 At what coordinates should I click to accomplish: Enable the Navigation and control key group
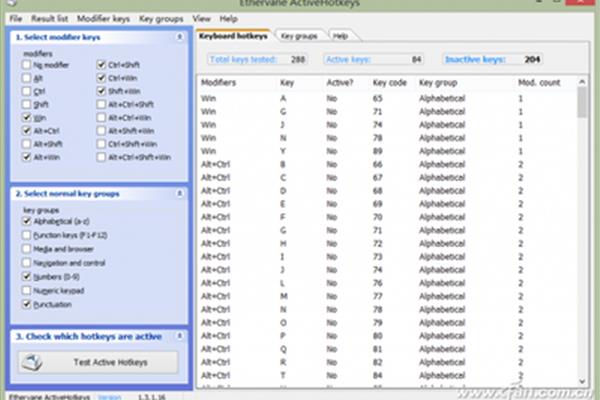tap(26, 263)
